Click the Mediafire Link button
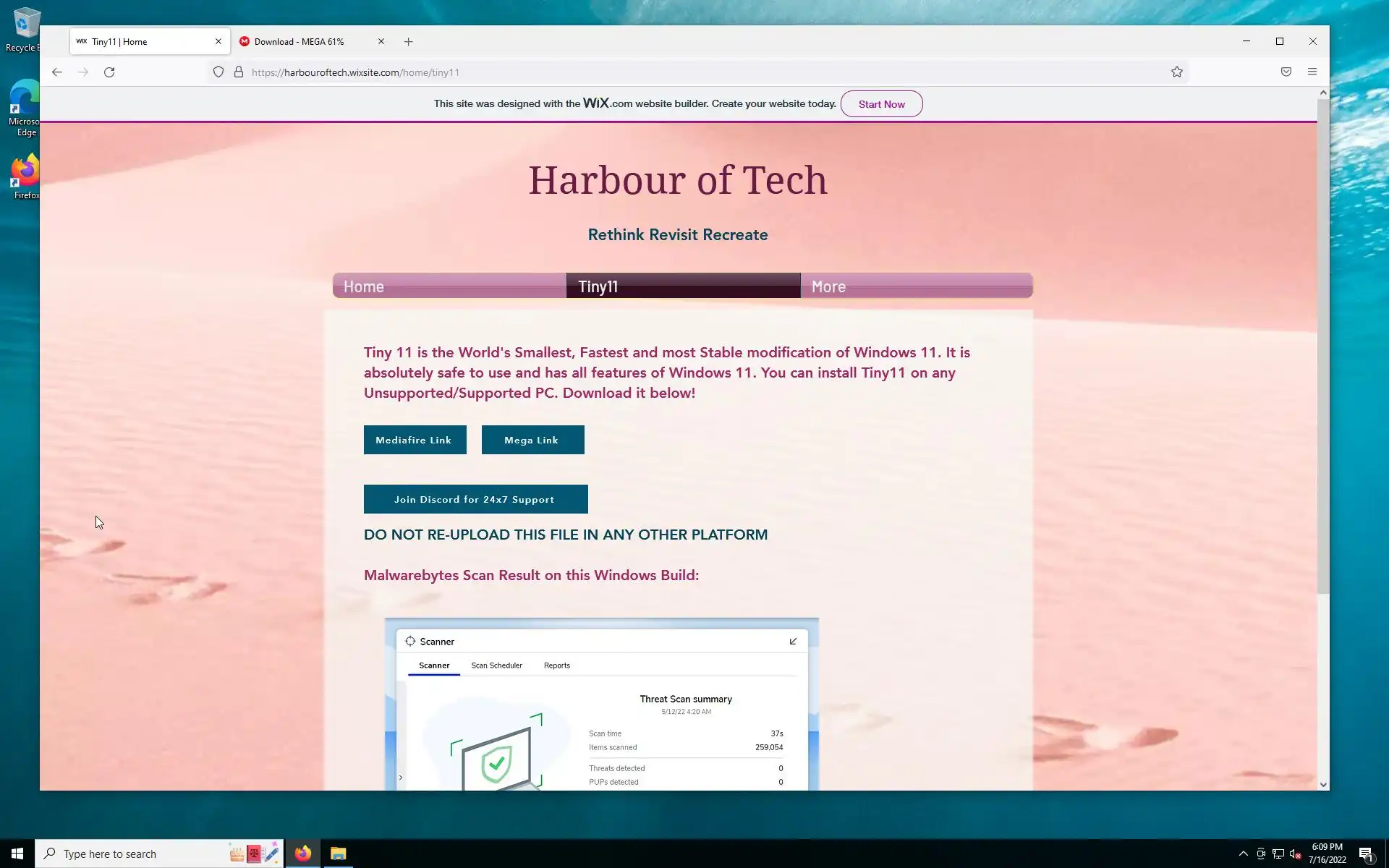Image resolution: width=1389 pixels, height=868 pixels. 415,440
